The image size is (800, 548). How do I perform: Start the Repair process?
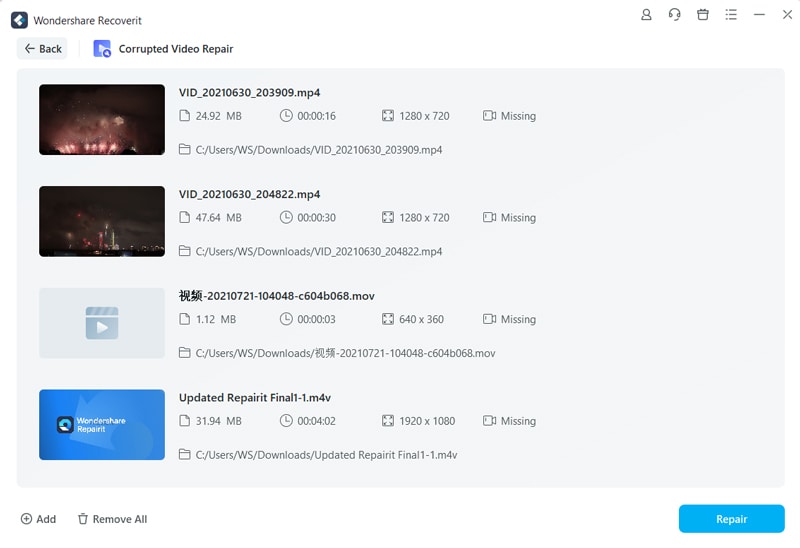731,519
